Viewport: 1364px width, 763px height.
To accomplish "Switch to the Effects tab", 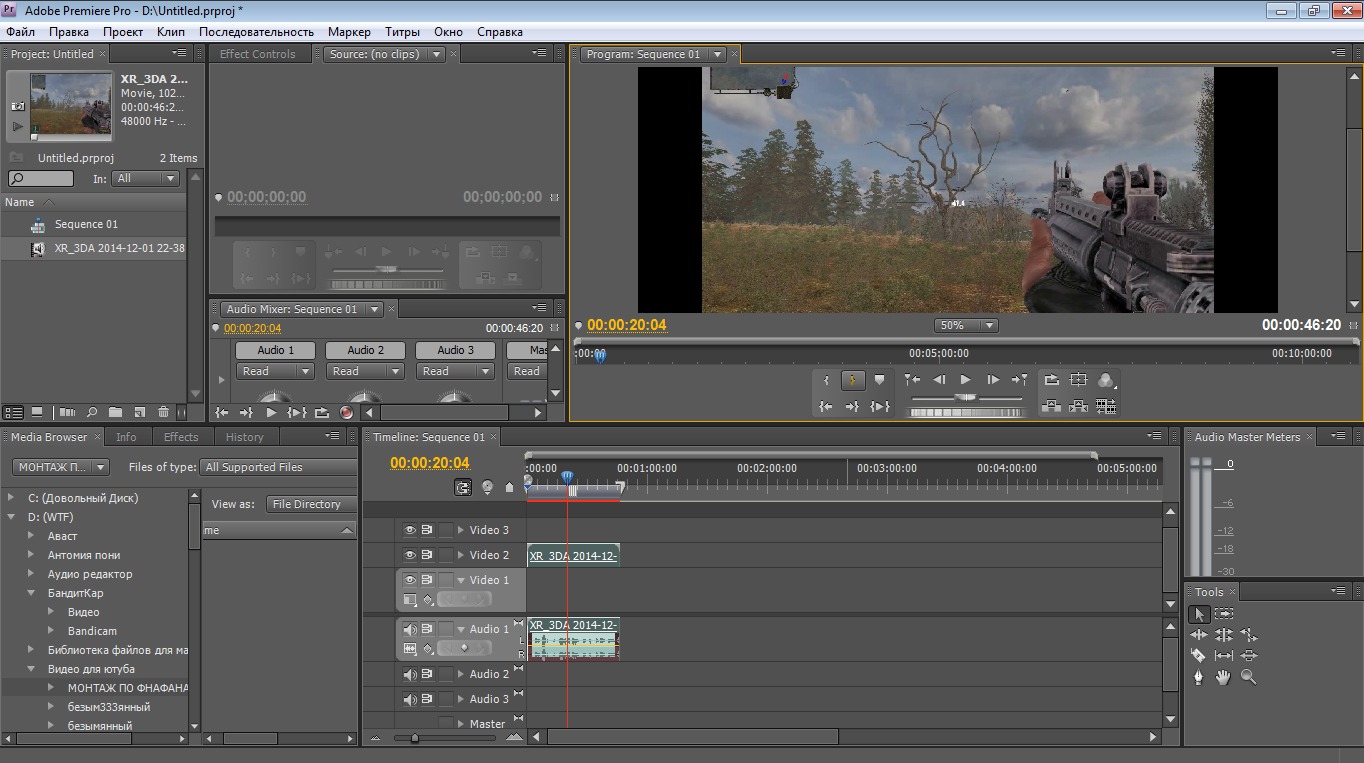I will click(x=181, y=437).
